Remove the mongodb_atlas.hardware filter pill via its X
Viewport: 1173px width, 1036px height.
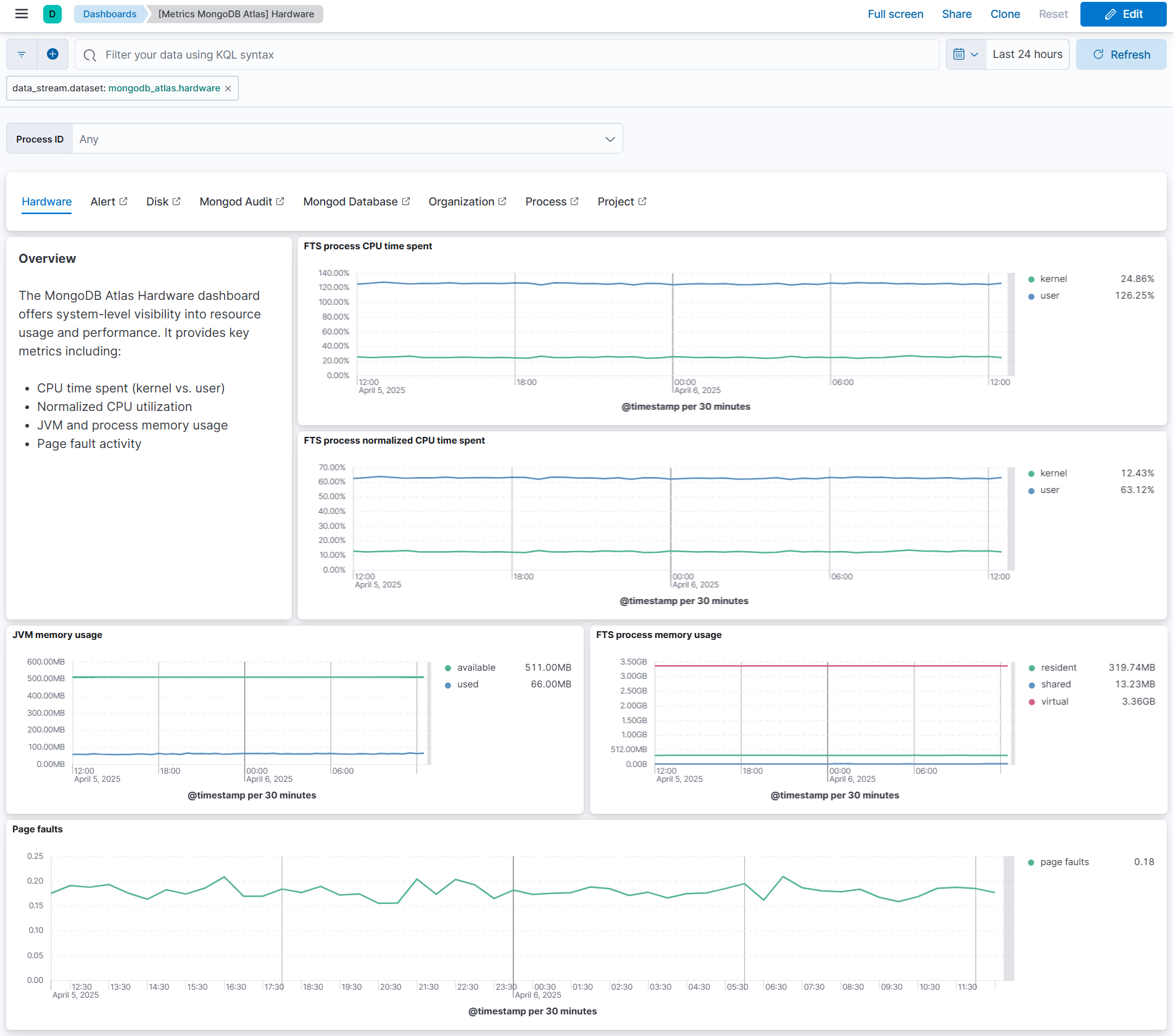[227, 88]
